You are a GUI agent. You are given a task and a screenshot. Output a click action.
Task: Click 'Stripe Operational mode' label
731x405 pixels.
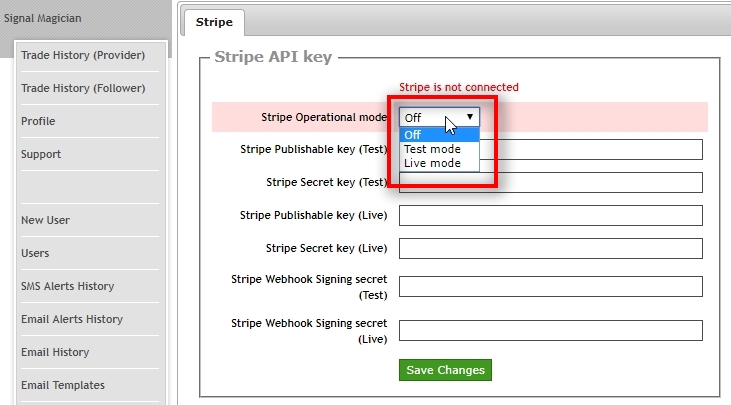click(x=324, y=117)
